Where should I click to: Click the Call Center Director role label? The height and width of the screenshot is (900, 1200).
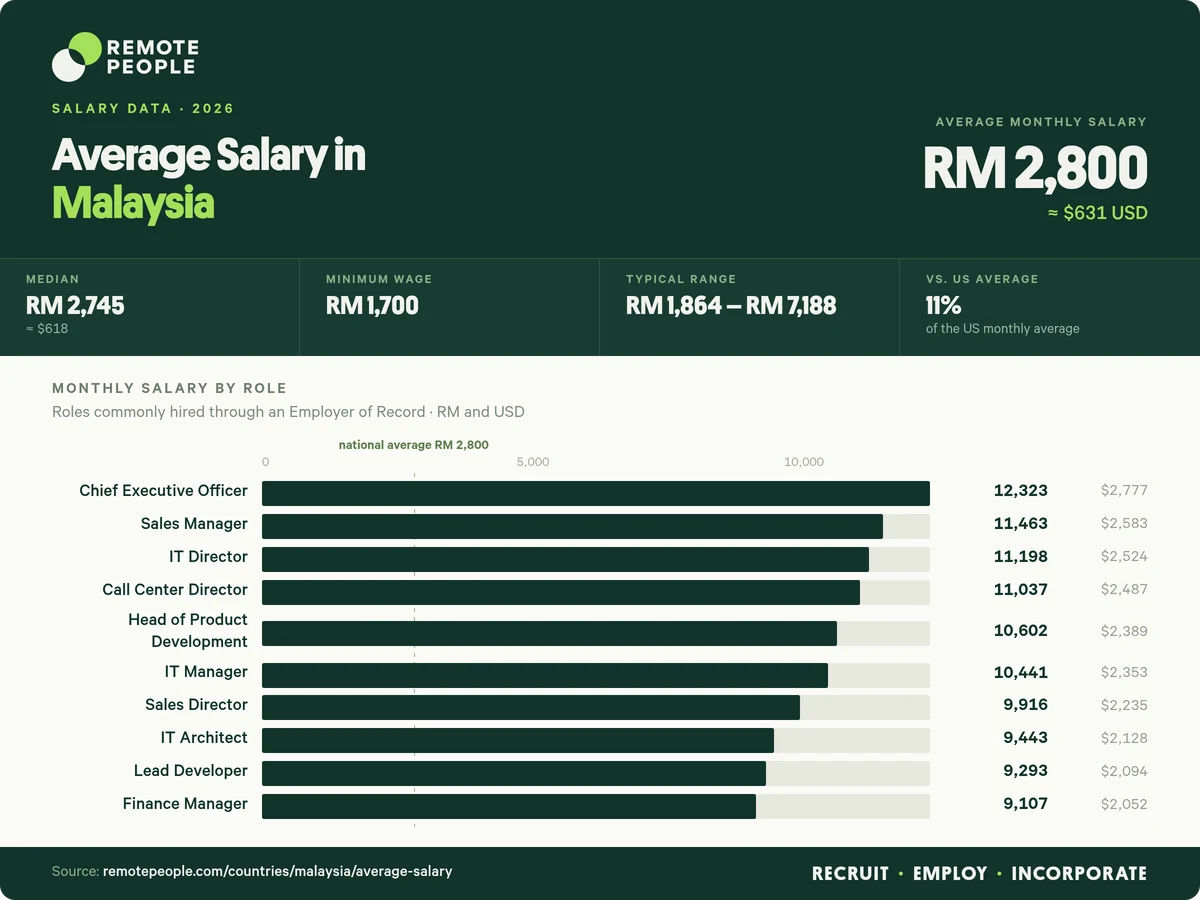(x=175, y=590)
